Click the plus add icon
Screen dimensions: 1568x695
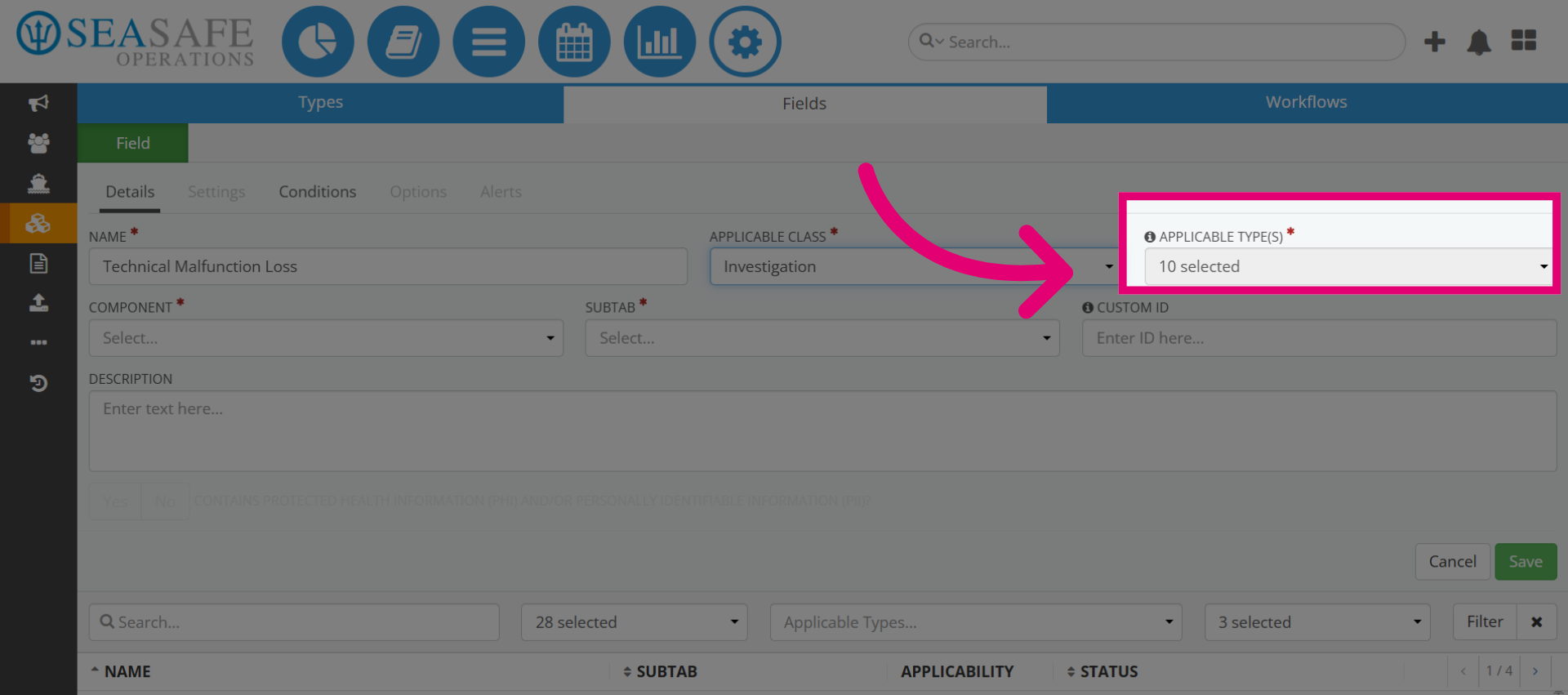[x=1435, y=42]
